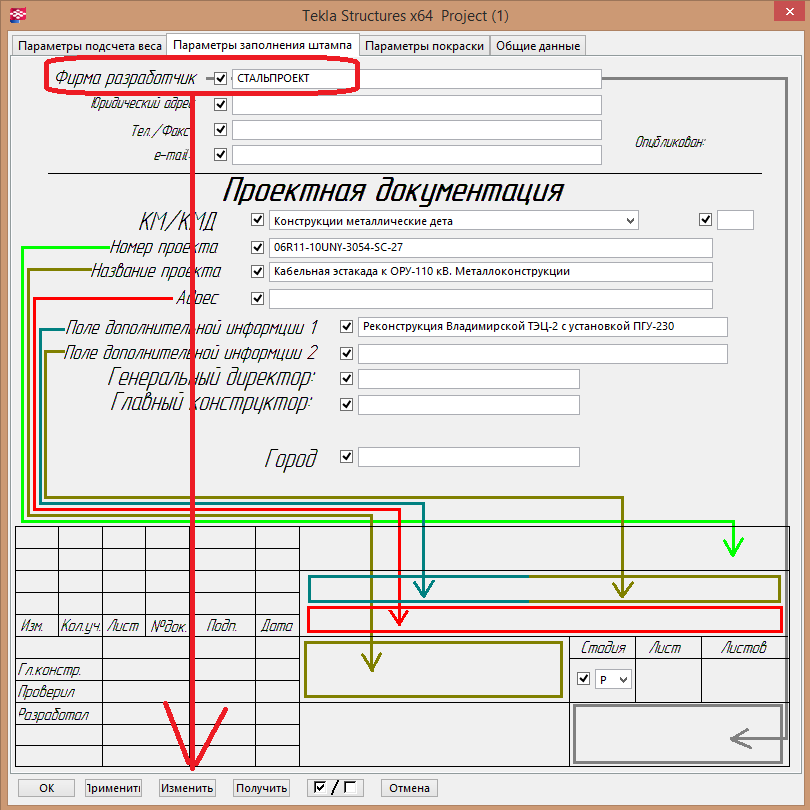The image size is (810, 810).
Task: Toggle checkbox for Тел./Факс
Action: click(x=221, y=129)
